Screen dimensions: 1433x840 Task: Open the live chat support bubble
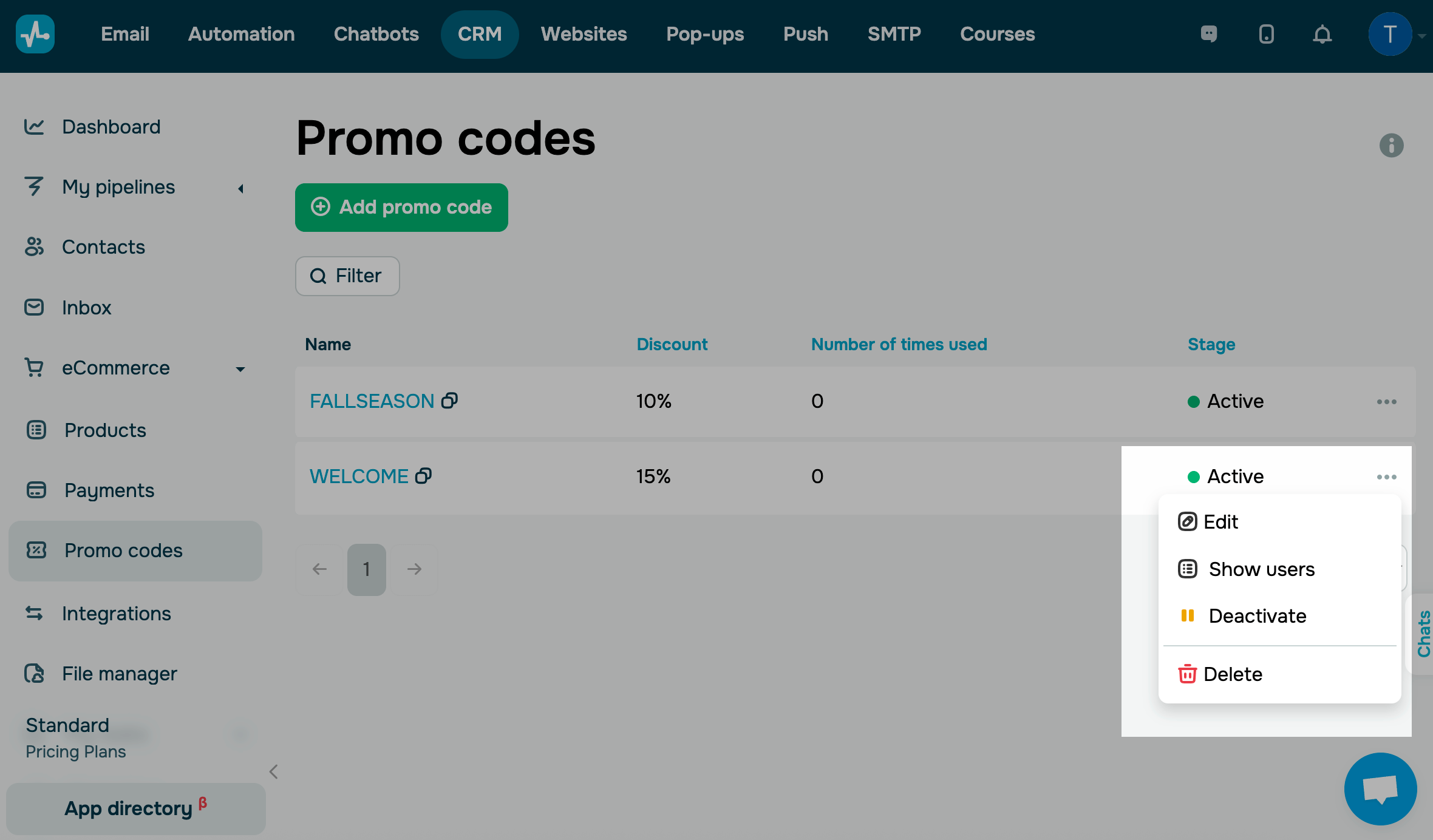1380,788
